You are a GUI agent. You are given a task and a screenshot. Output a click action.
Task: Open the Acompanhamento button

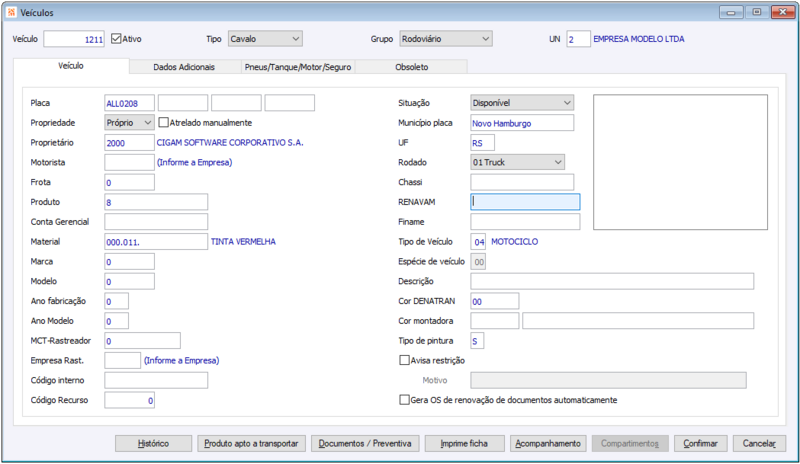(x=548, y=444)
